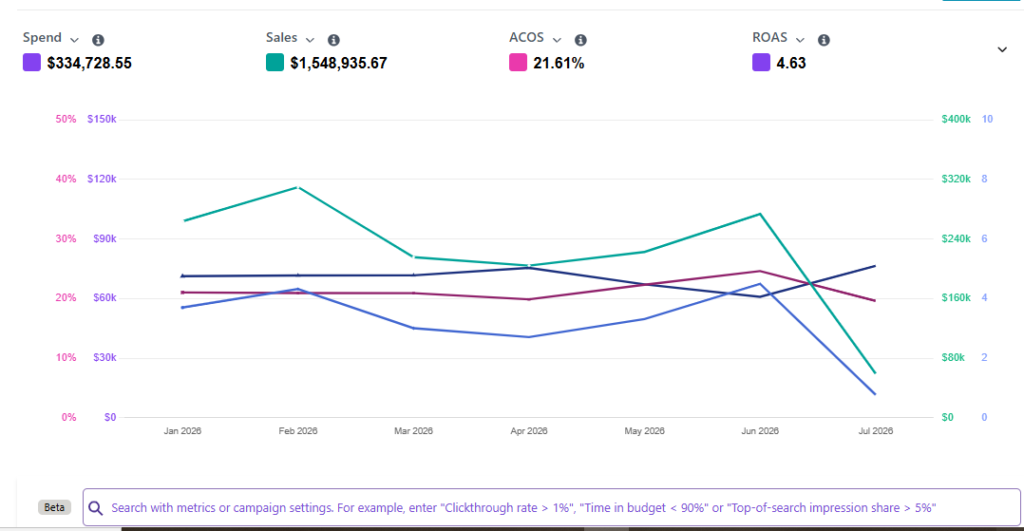This screenshot has width=1024, height=531.
Task: Focus the metrics or campaign settings search field
Action: click(x=551, y=507)
